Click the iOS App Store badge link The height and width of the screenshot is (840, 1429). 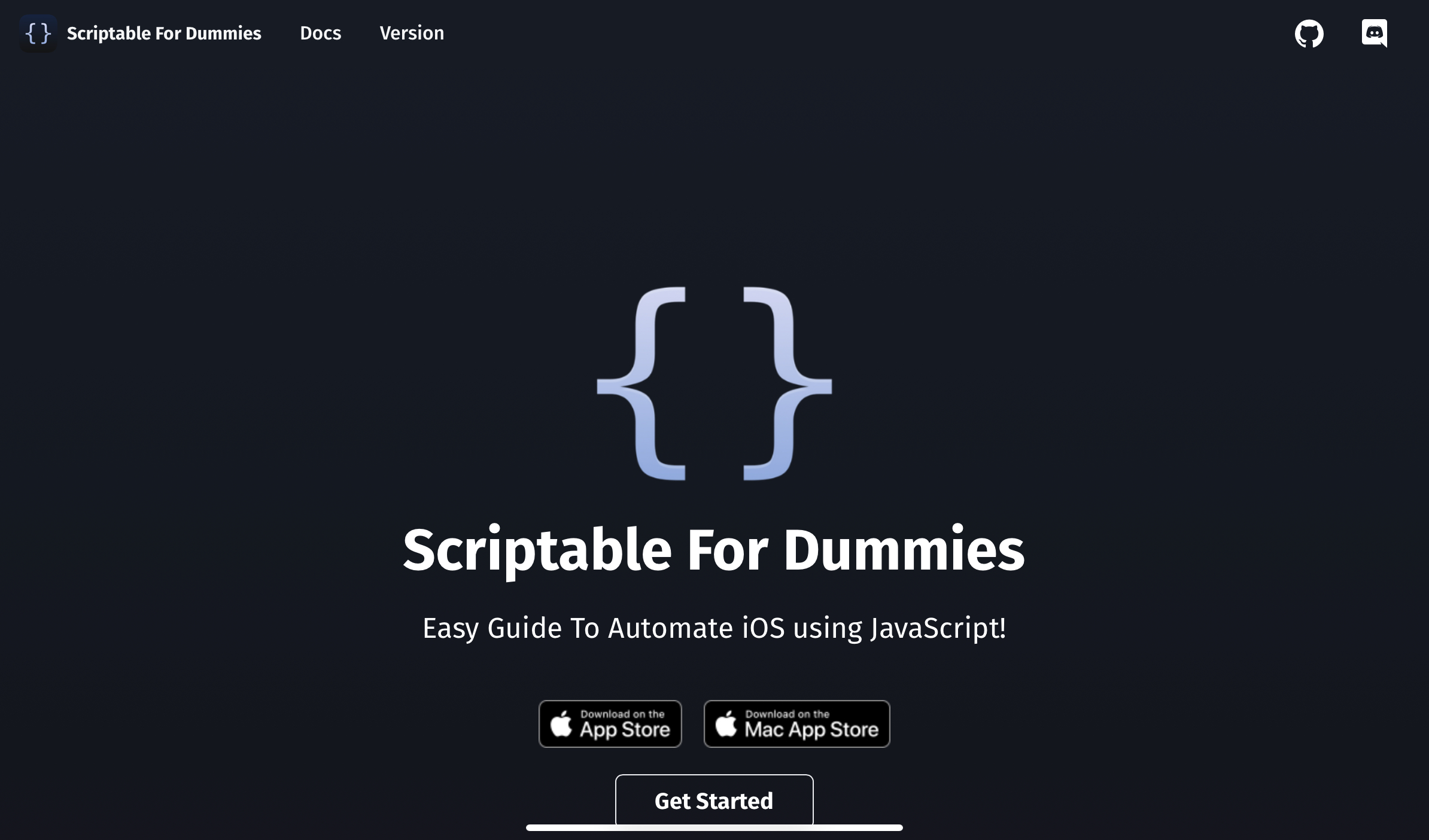[610, 724]
